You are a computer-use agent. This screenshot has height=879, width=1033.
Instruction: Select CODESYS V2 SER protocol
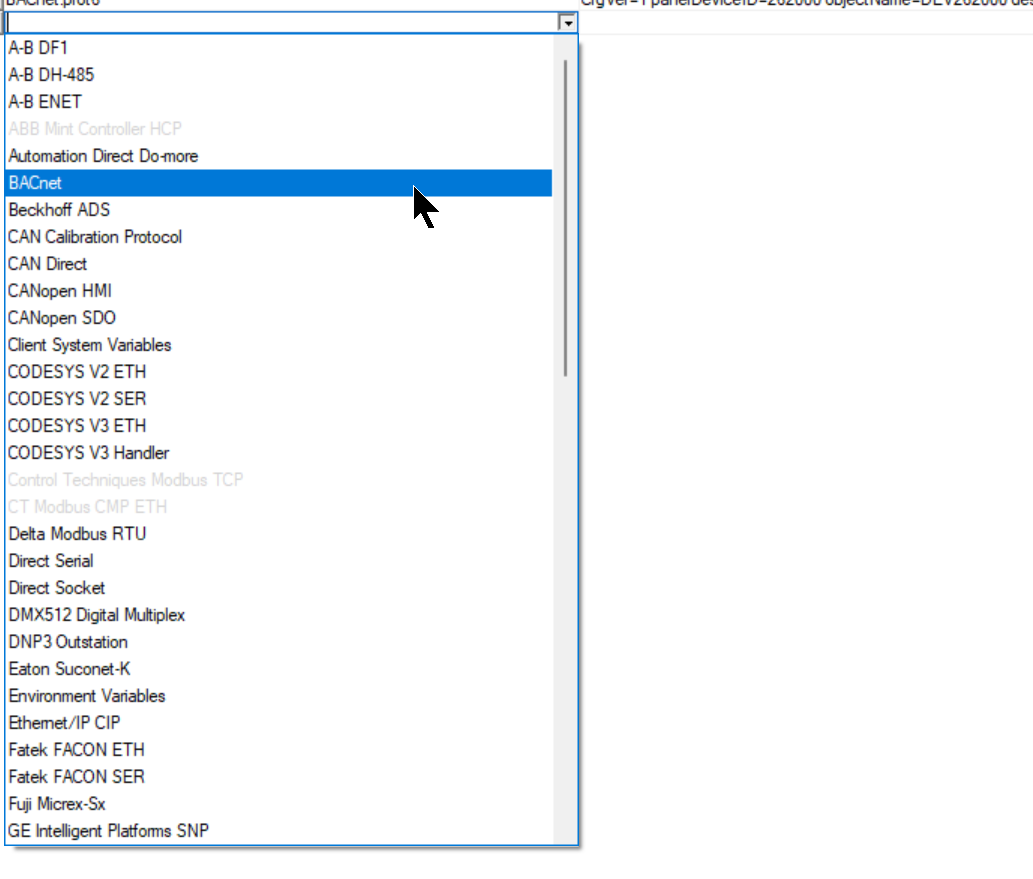(279, 399)
